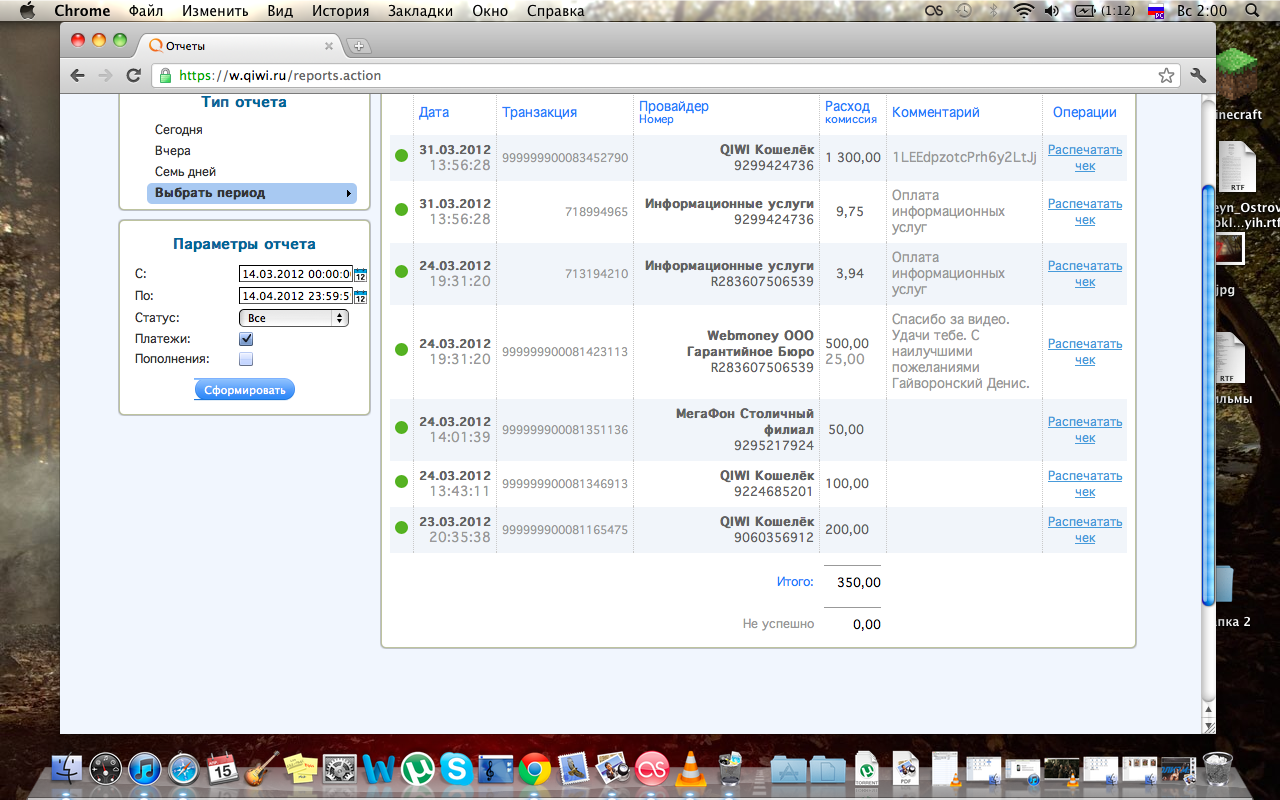Screen dimensions: 1280x800
Task: Select the Вчера report type
Action: 173,151
